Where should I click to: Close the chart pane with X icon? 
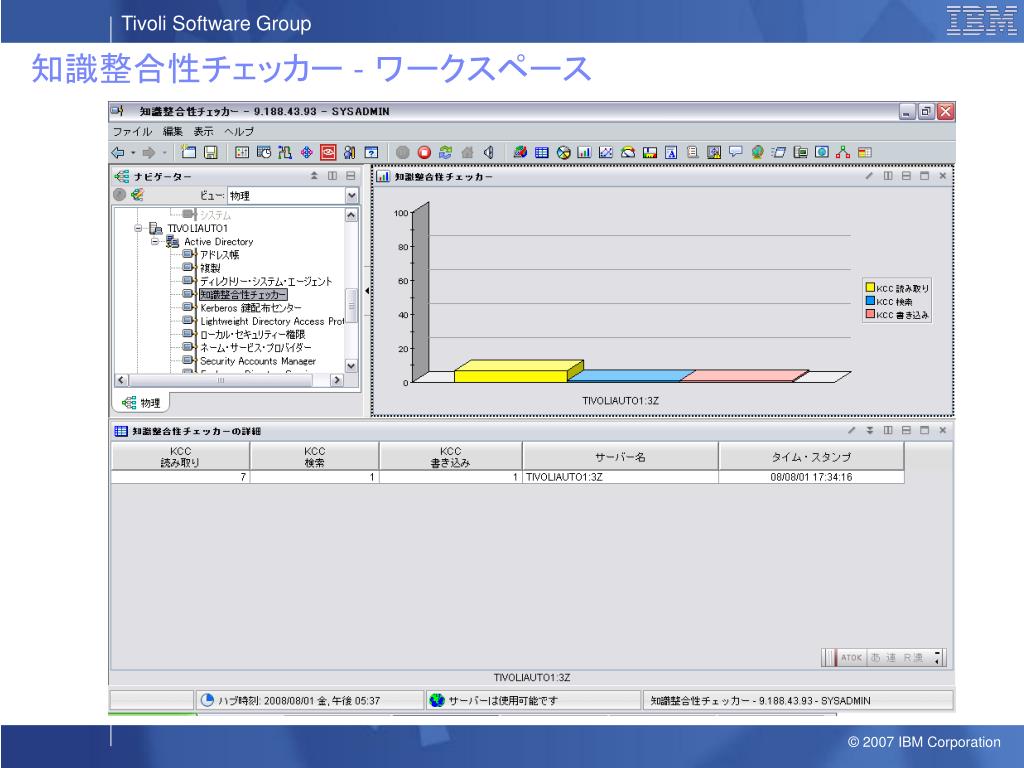942,176
